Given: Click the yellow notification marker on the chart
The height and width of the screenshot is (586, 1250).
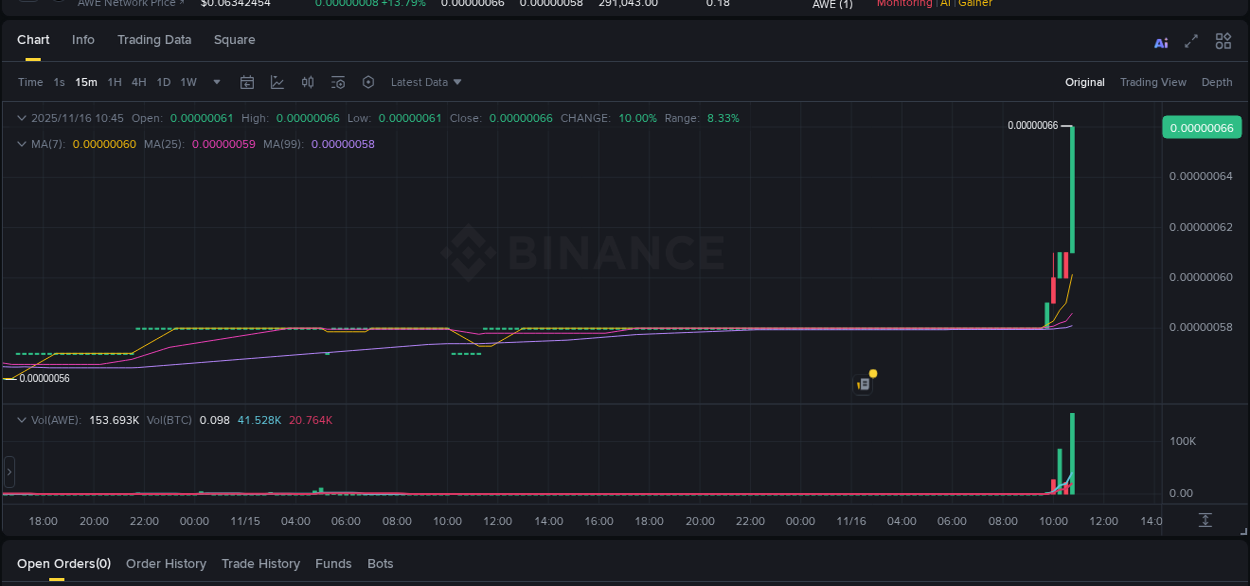Looking at the screenshot, I should 872,373.
